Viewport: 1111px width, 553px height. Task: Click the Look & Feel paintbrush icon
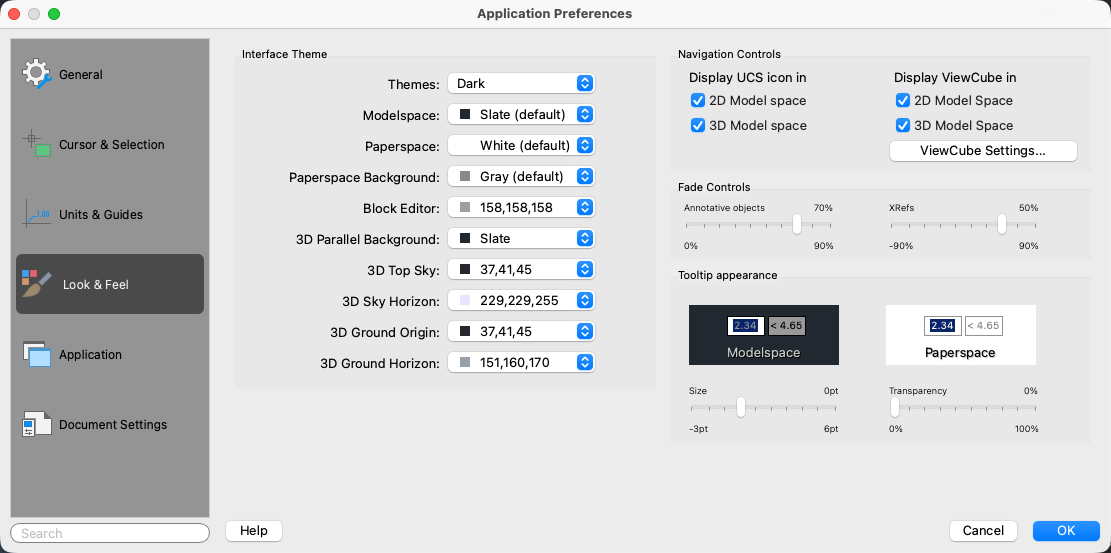36,284
